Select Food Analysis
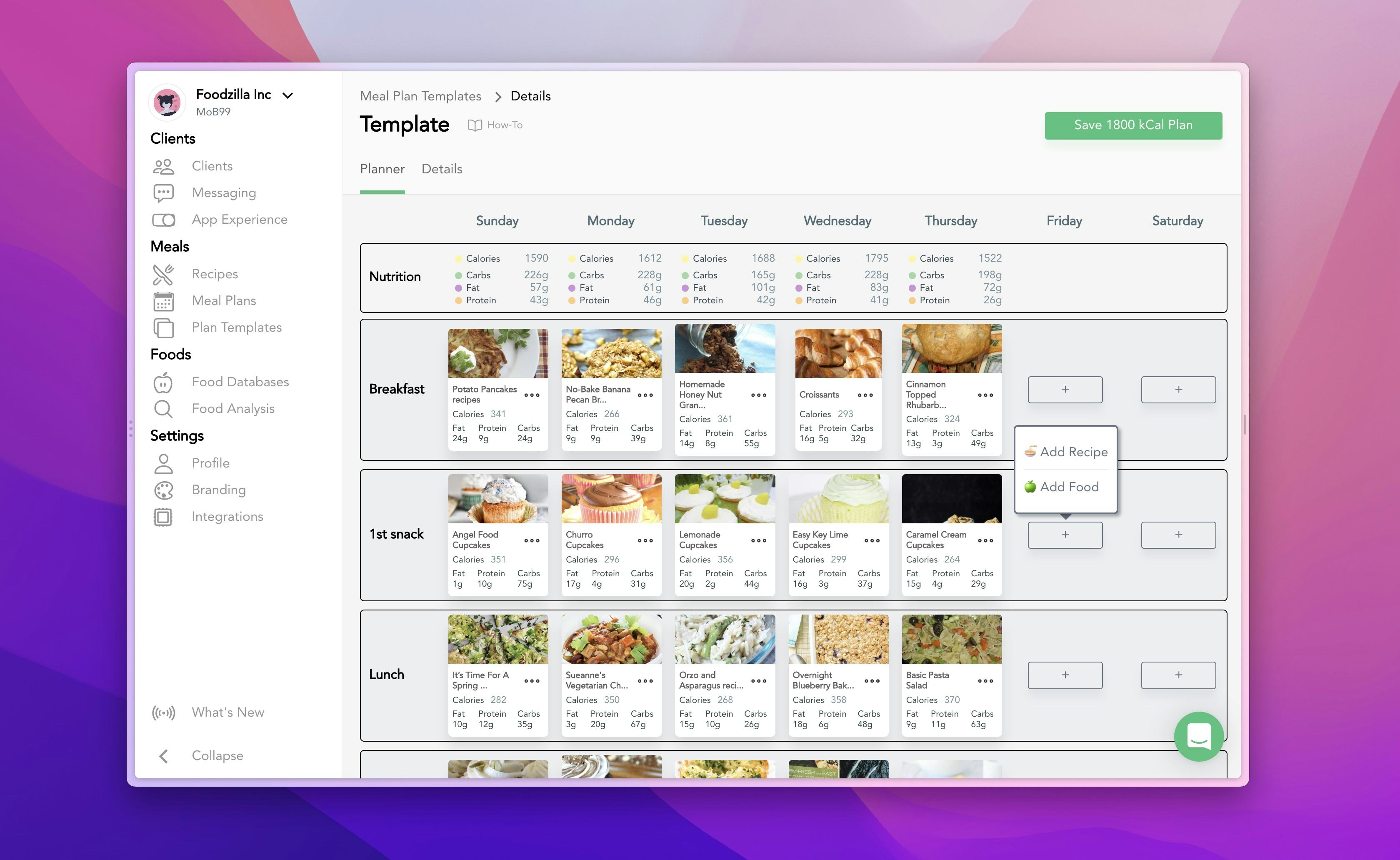Viewport: 1400px width, 860px height. [x=234, y=408]
